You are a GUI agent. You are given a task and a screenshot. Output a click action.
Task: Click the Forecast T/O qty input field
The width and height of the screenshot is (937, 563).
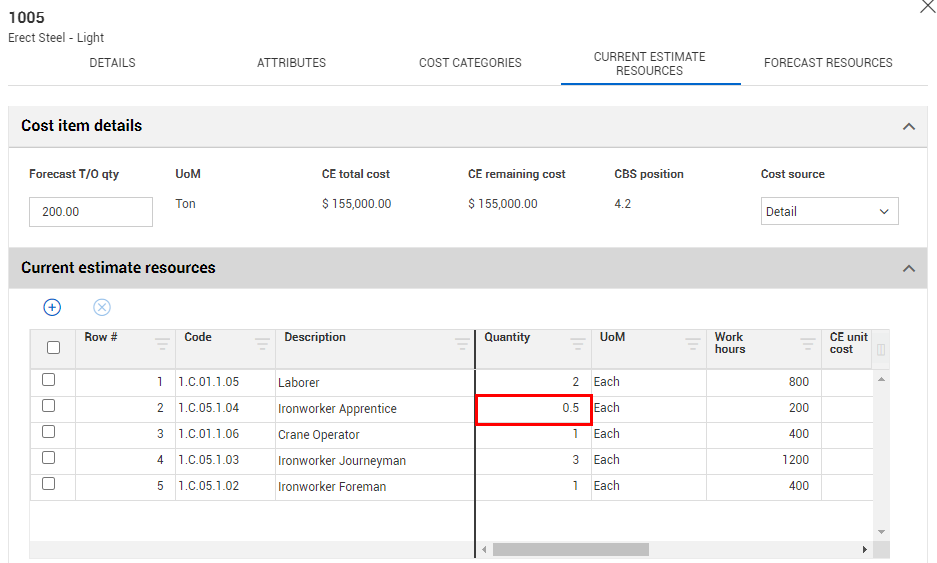coord(91,212)
